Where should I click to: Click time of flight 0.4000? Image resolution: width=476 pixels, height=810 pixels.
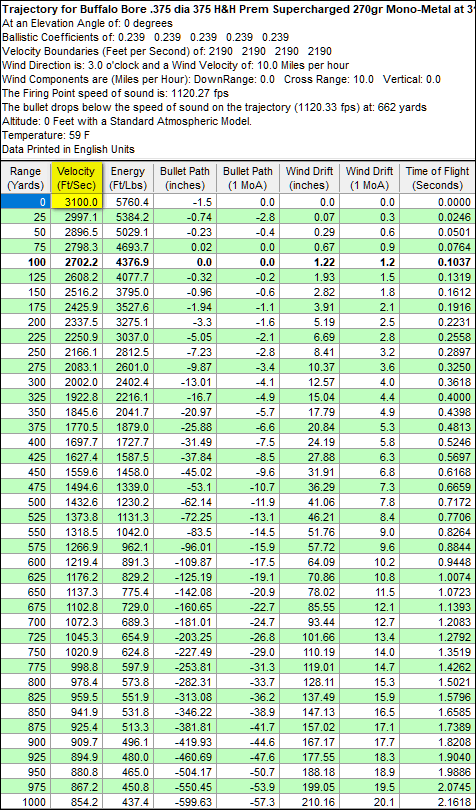(437, 397)
